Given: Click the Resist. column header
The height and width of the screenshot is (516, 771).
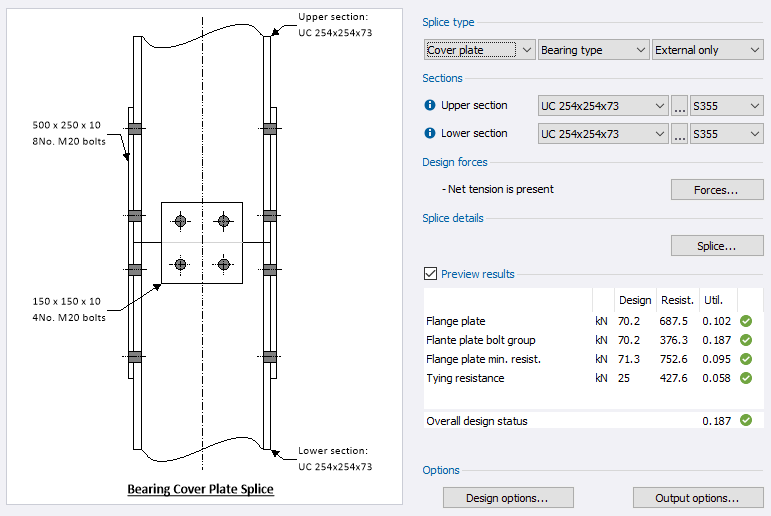Looking at the screenshot, I should tap(677, 300).
